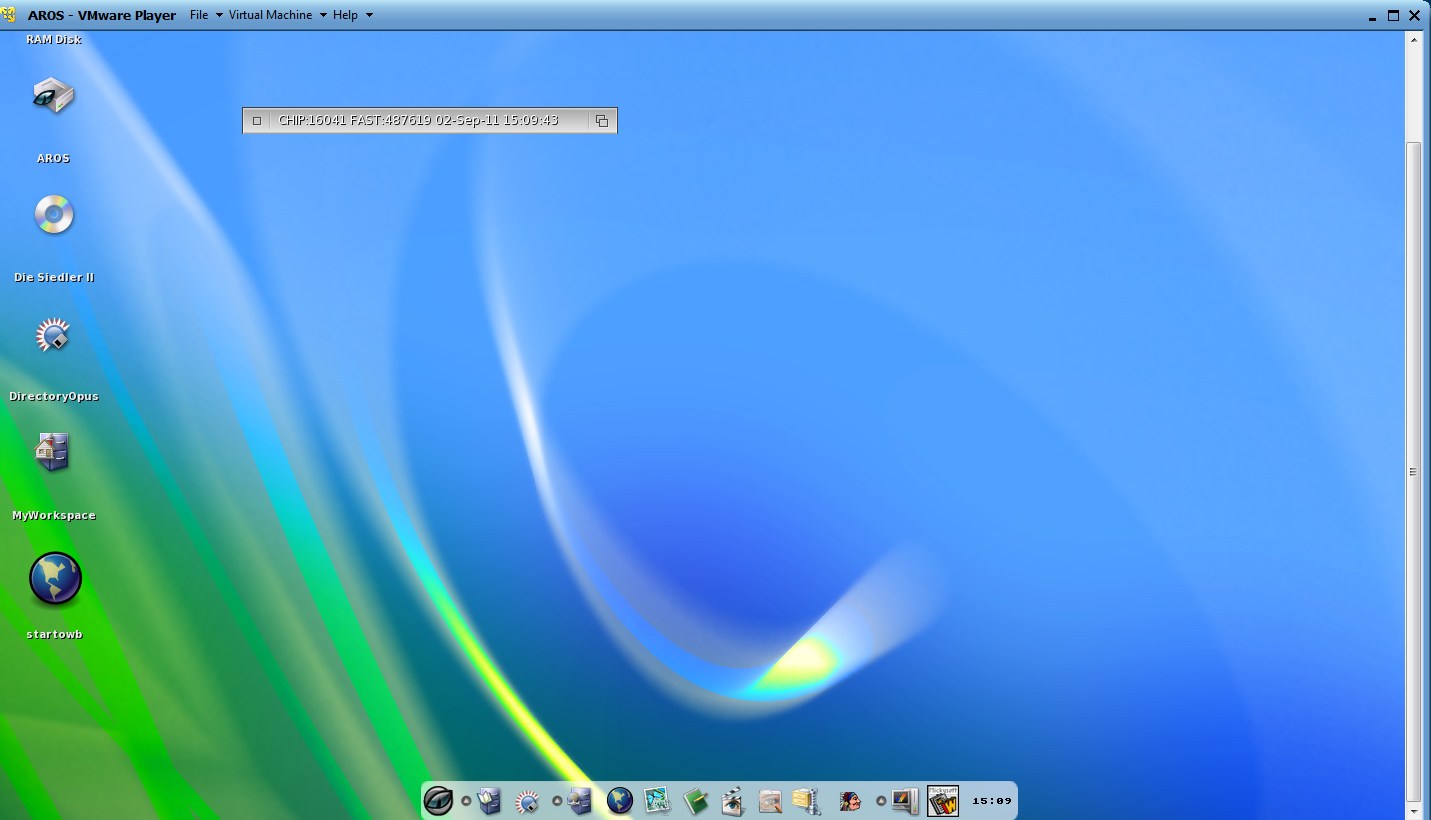
Task: Open the picture viewer icon in the dock
Action: click(657, 800)
